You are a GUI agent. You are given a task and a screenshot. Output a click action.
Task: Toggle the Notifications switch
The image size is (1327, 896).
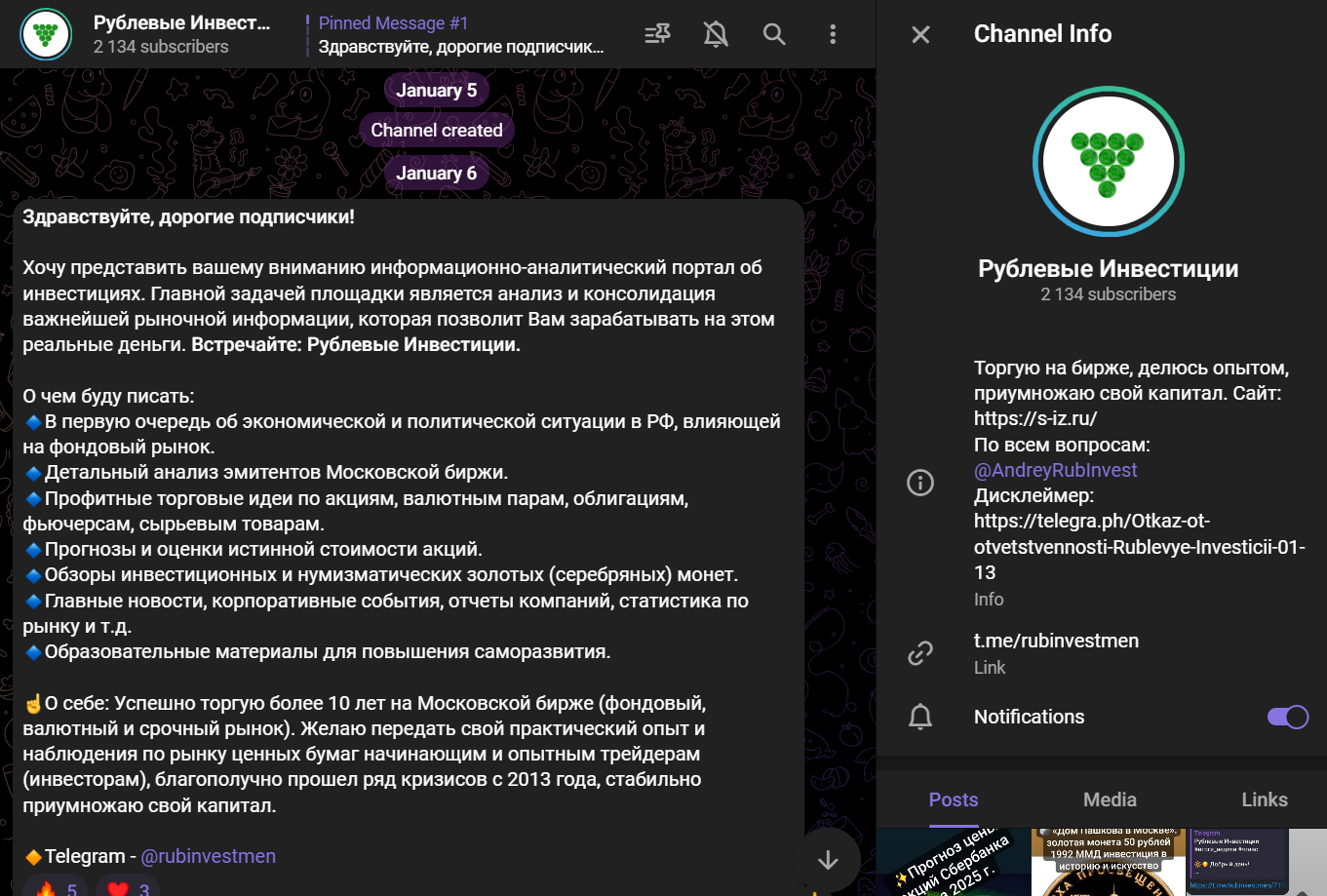click(x=1287, y=717)
